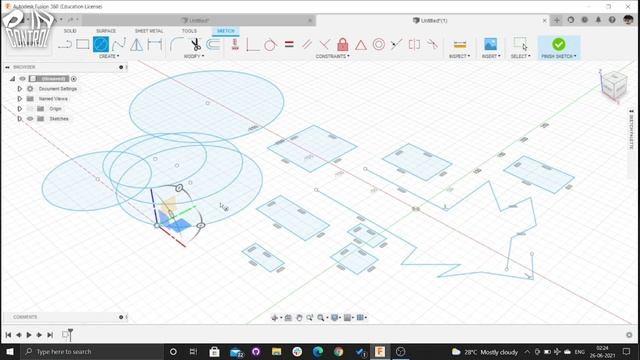640x360 pixels.
Task: Open the Windows Start menu
Action: [10, 351]
